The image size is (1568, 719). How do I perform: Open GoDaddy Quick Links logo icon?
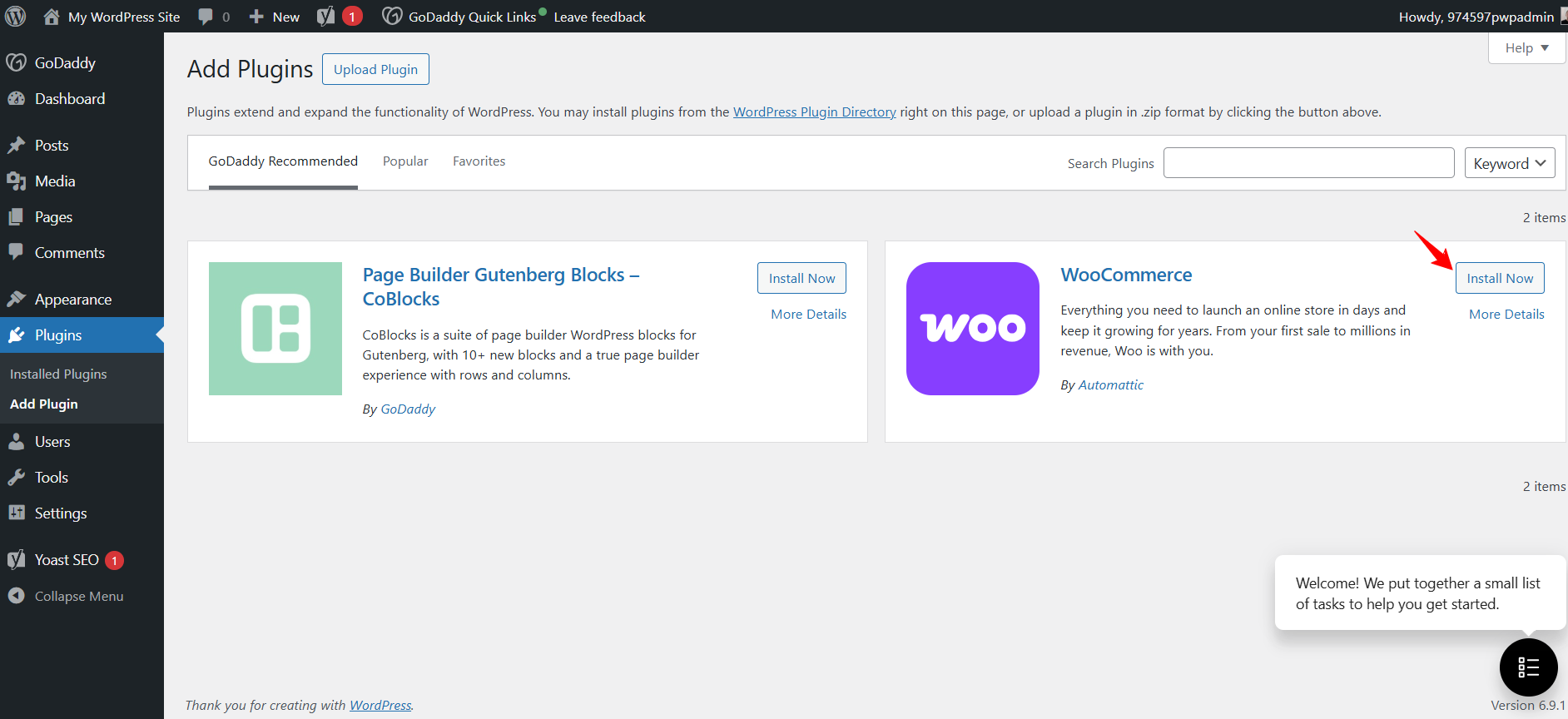click(392, 16)
